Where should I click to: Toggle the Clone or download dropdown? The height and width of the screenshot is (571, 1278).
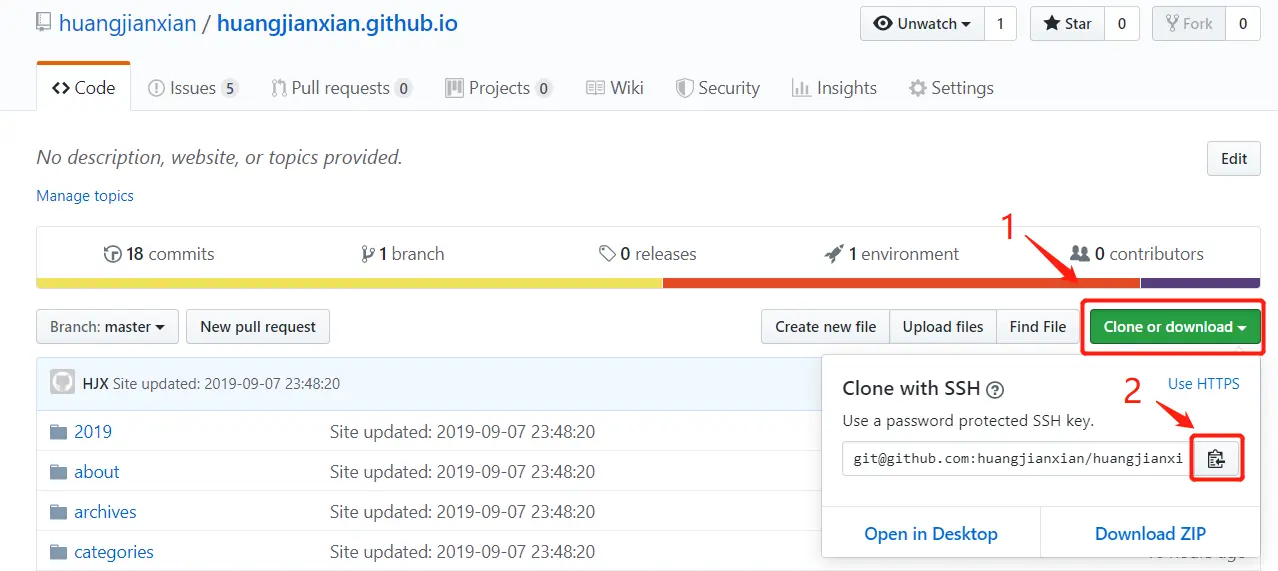click(x=1175, y=326)
